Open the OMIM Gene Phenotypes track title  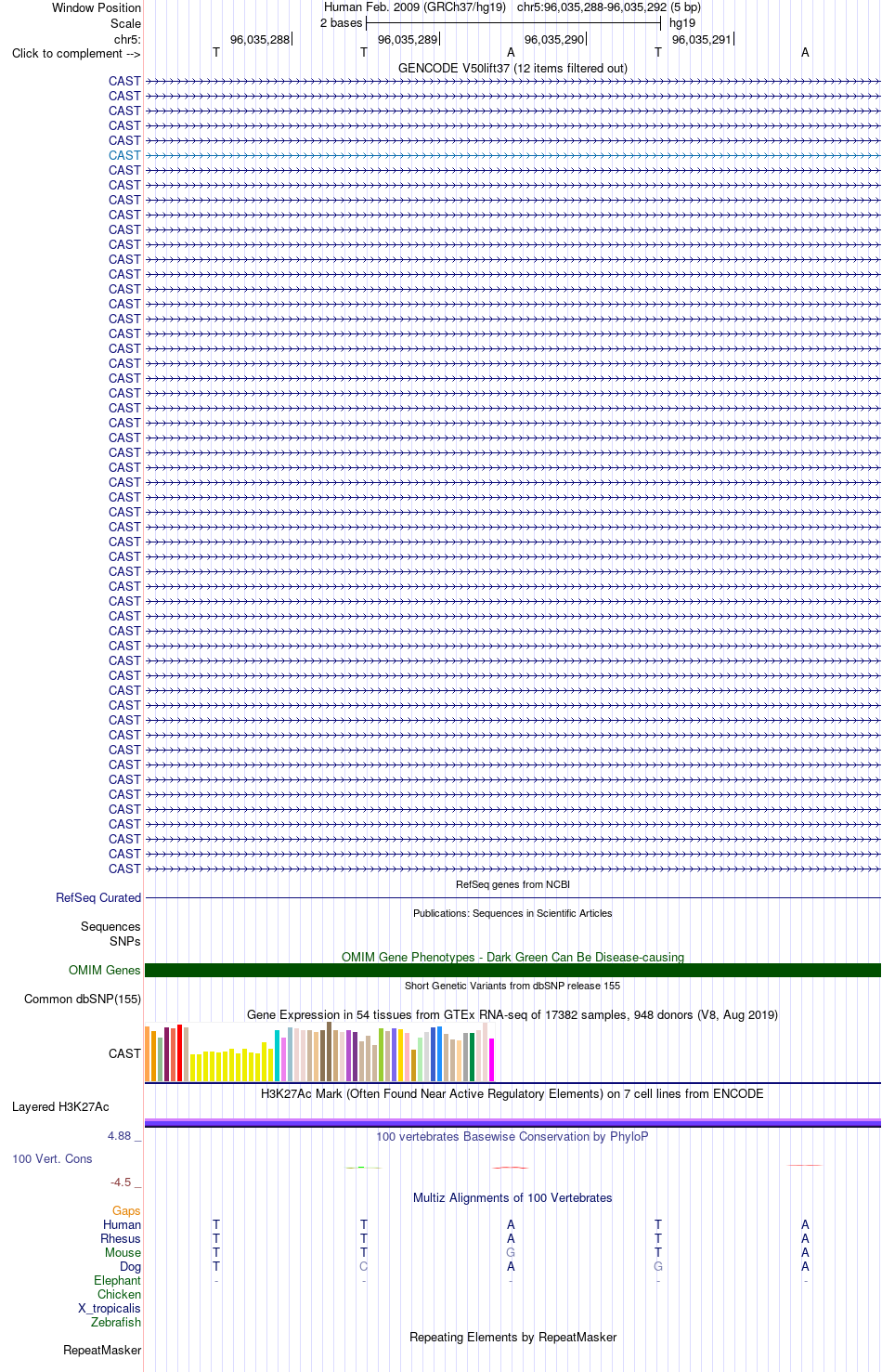pos(512,957)
